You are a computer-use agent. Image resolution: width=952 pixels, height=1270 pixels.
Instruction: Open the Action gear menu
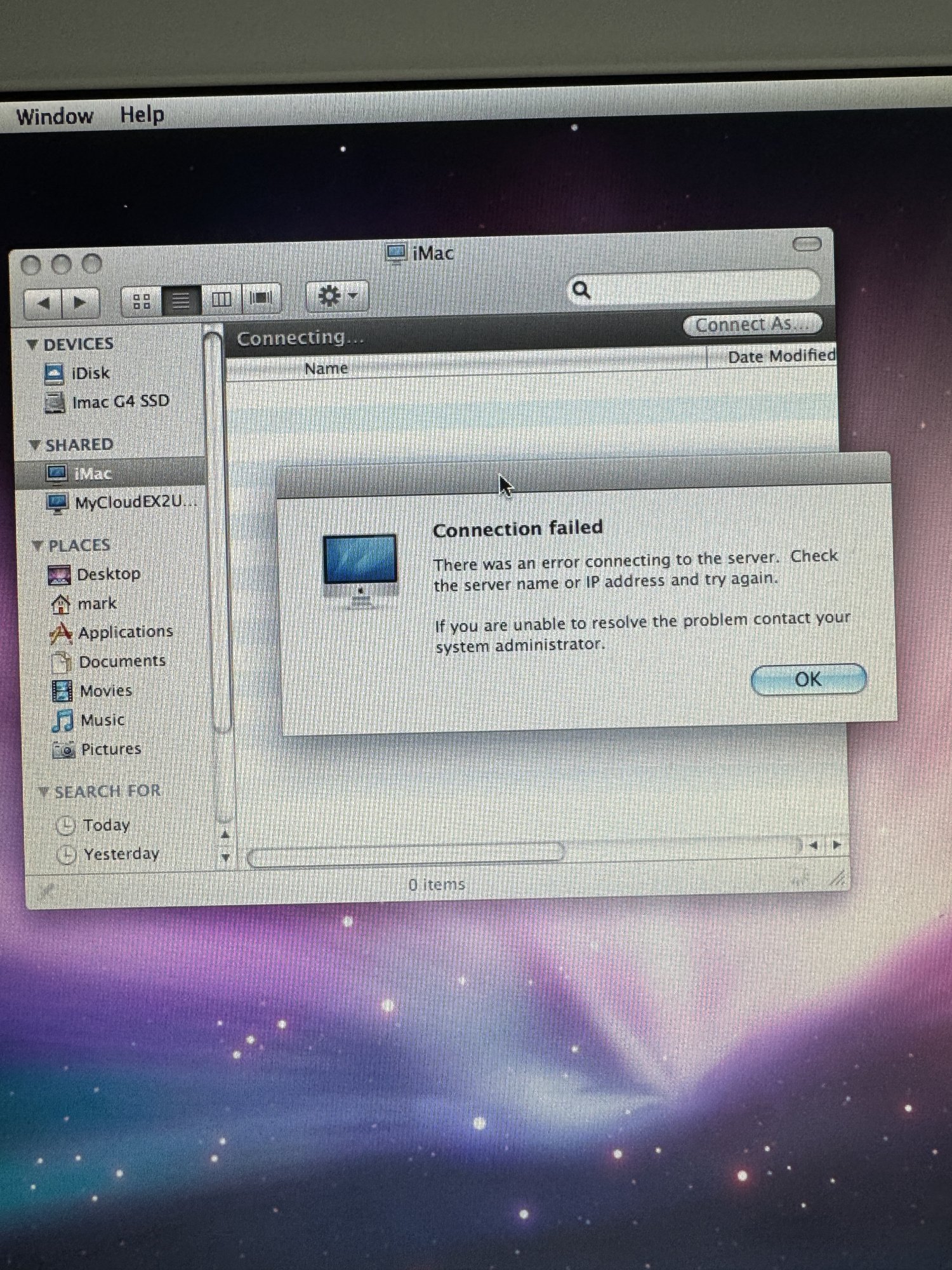[x=337, y=296]
